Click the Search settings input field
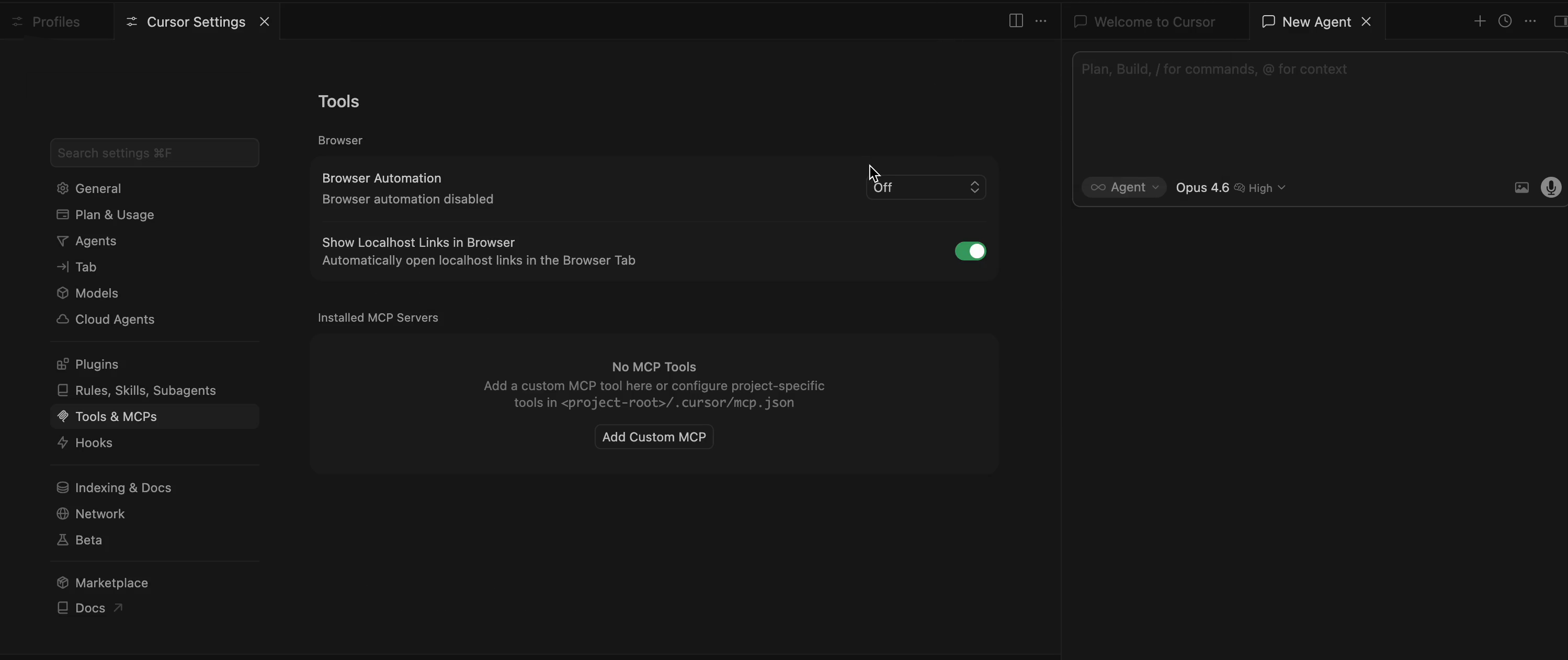 [154, 152]
